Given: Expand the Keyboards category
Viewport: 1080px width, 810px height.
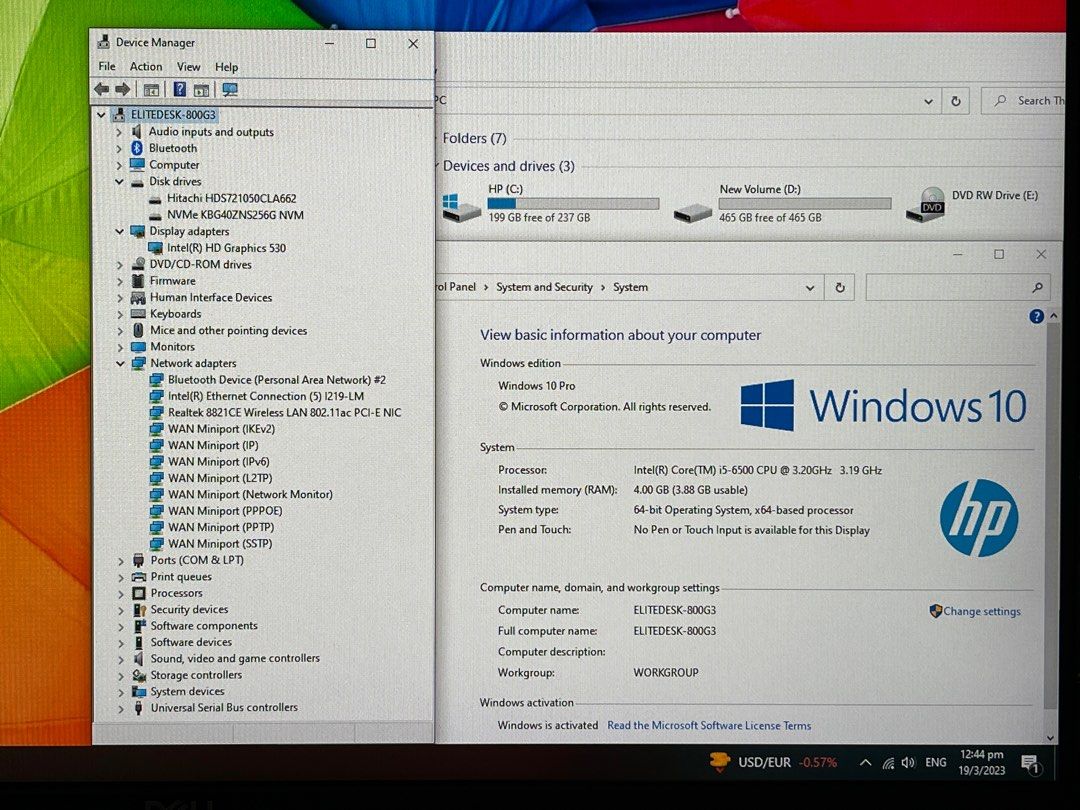Looking at the screenshot, I should pyautogui.click(x=120, y=313).
